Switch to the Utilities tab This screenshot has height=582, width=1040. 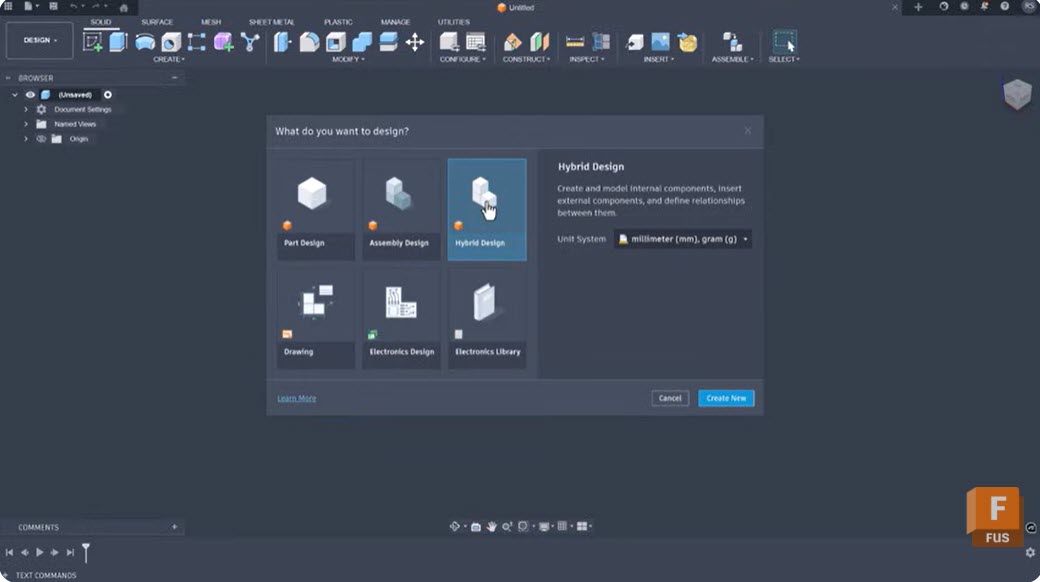(454, 22)
